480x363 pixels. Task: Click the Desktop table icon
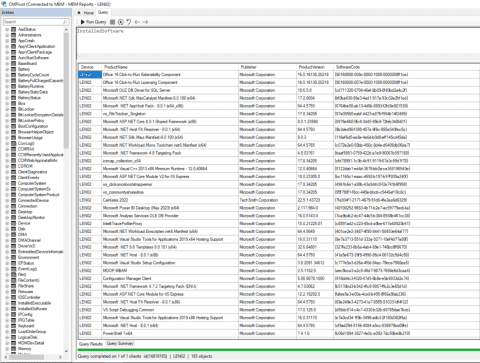(x=13, y=212)
